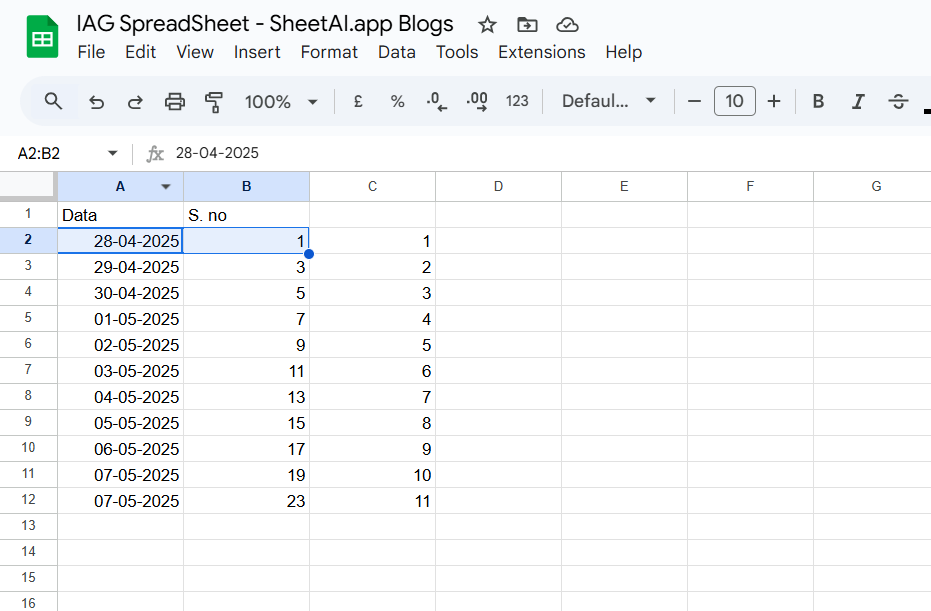The image size is (931, 611).
Task: Star the spreadsheet document
Action: coord(487,25)
